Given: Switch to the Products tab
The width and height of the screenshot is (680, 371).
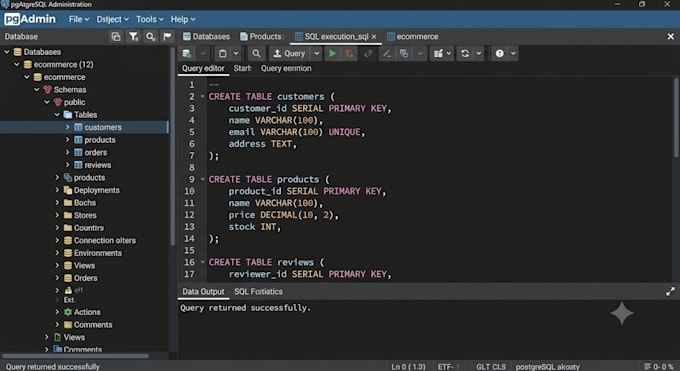Looking at the screenshot, I should click(262, 36).
